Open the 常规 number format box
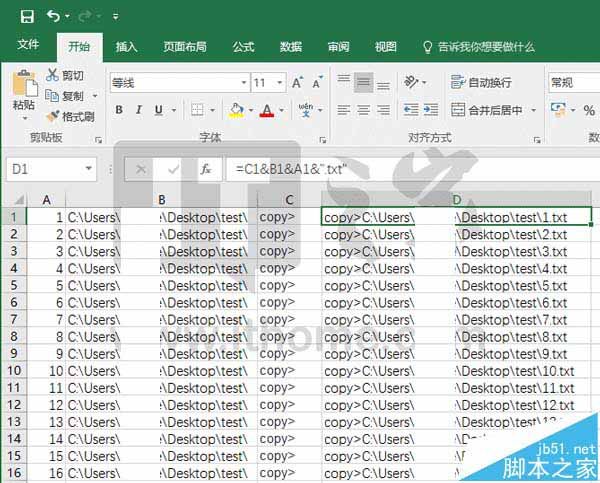This screenshot has width=600, height=483. tap(574, 82)
